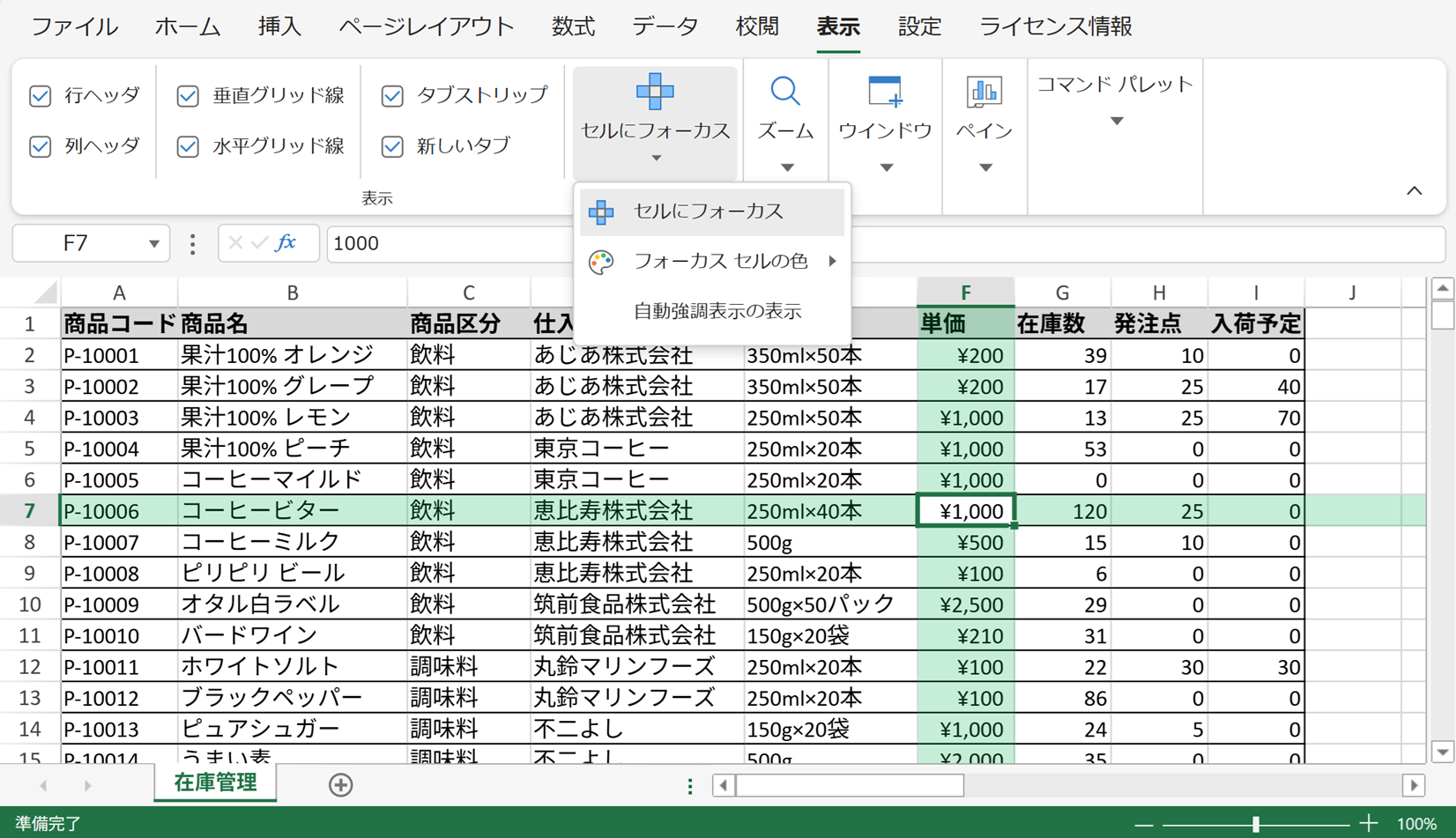The image size is (1456, 838).
Task: Click the add new sheet plus icon
Action: coord(340,784)
